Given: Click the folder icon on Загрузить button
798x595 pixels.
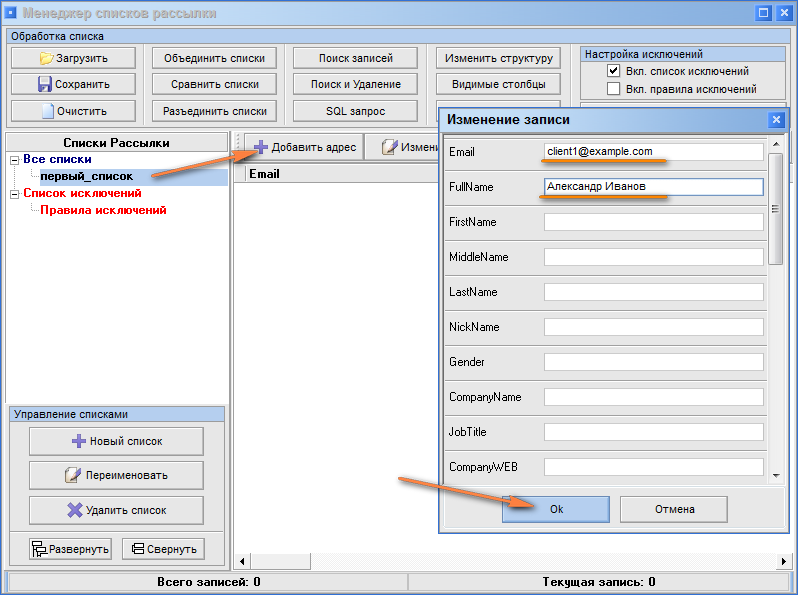Looking at the screenshot, I should click(x=46, y=58).
